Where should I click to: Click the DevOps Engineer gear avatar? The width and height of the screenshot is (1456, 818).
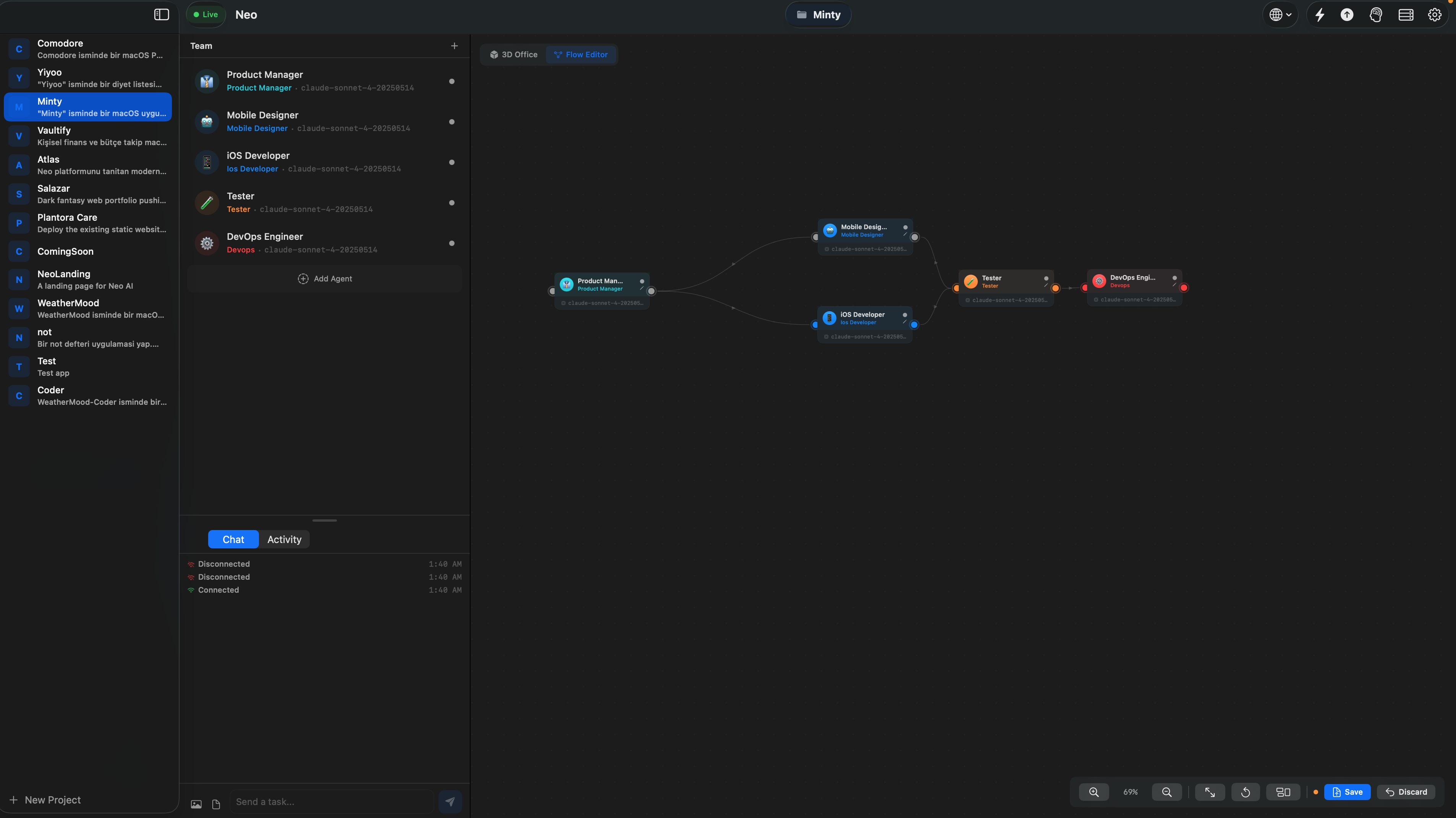pos(207,243)
